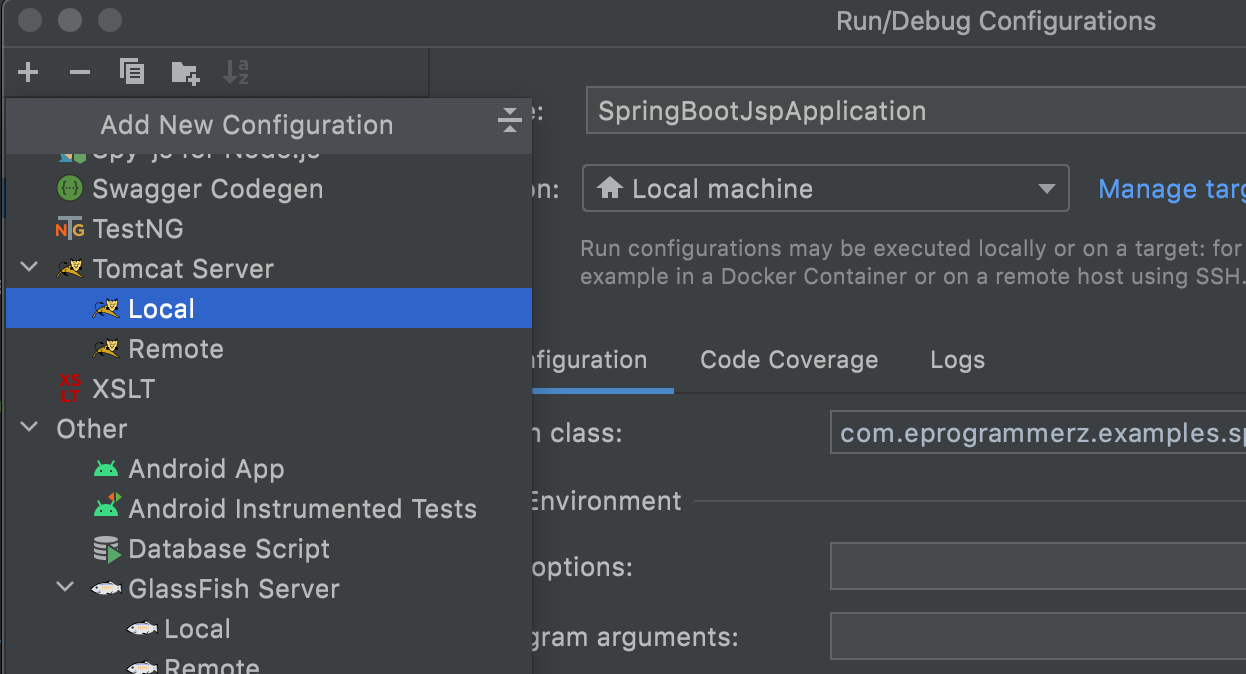Select Android App configuration type

click(269, 469)
